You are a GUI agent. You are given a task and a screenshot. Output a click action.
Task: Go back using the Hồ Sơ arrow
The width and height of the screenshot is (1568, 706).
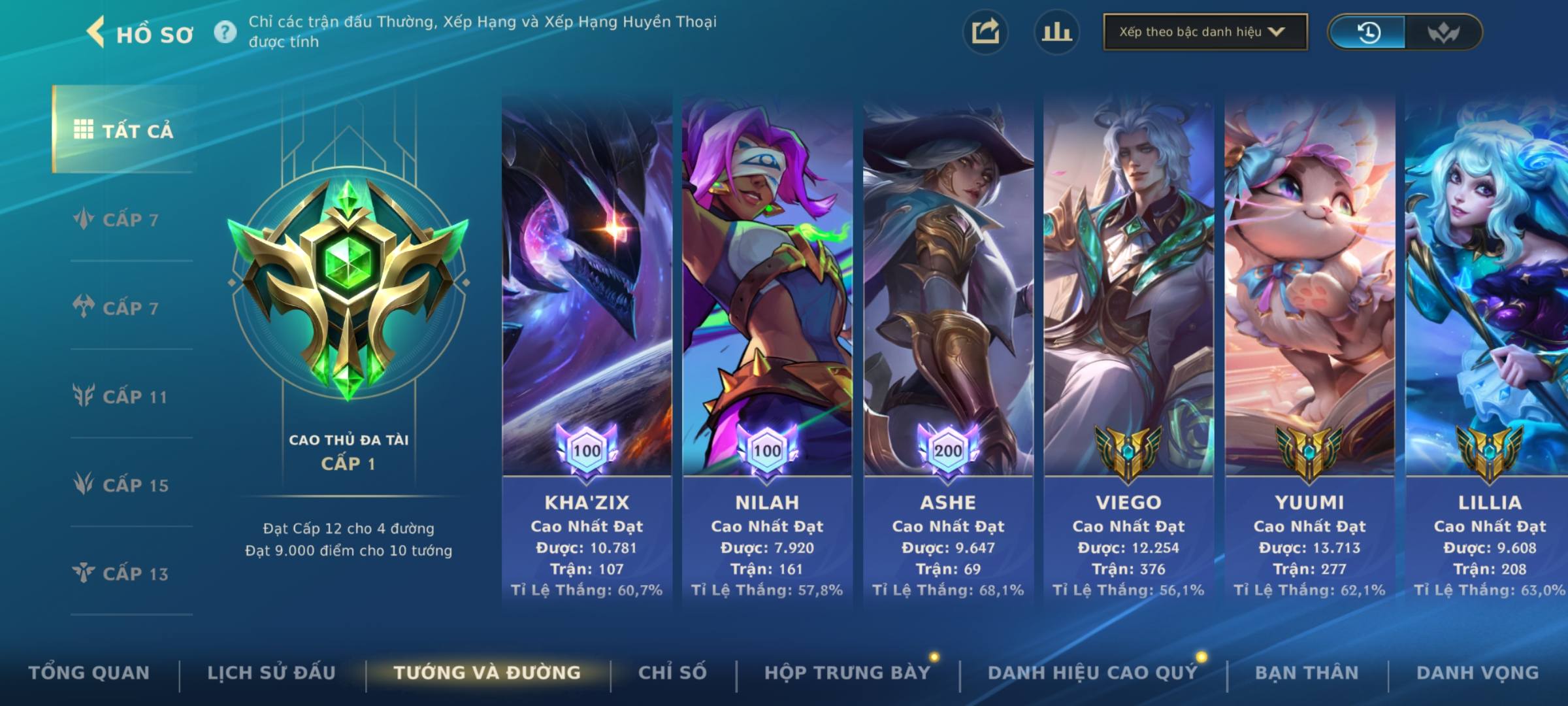(x=96, y=32)
